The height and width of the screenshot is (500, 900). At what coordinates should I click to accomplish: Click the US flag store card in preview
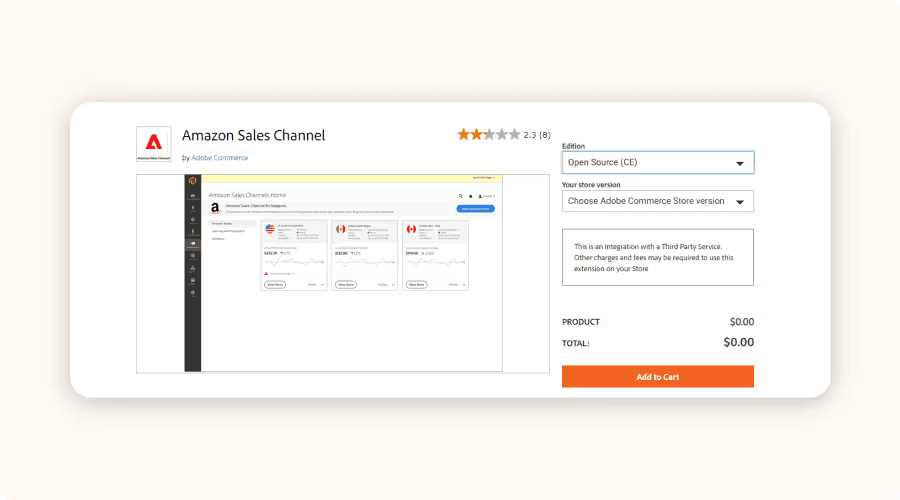[294, 255]
